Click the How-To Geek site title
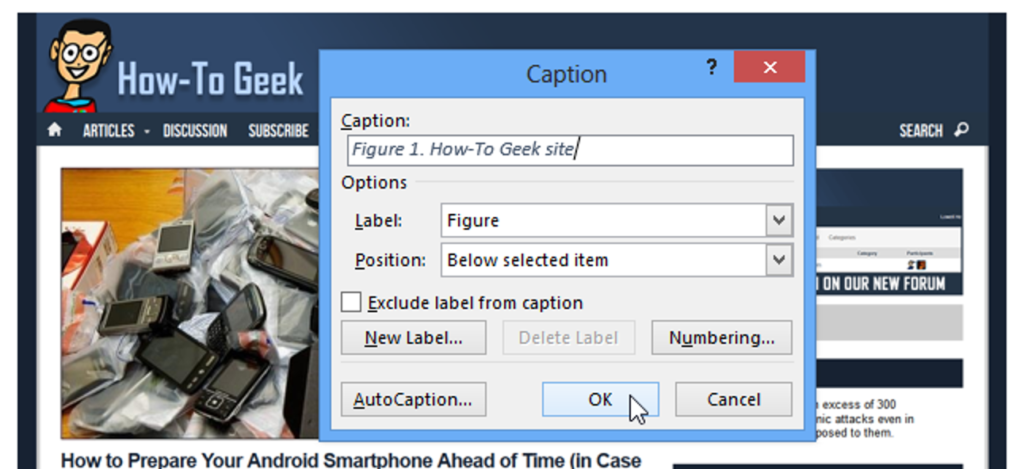1024x469 pixels. click(210, 79)
